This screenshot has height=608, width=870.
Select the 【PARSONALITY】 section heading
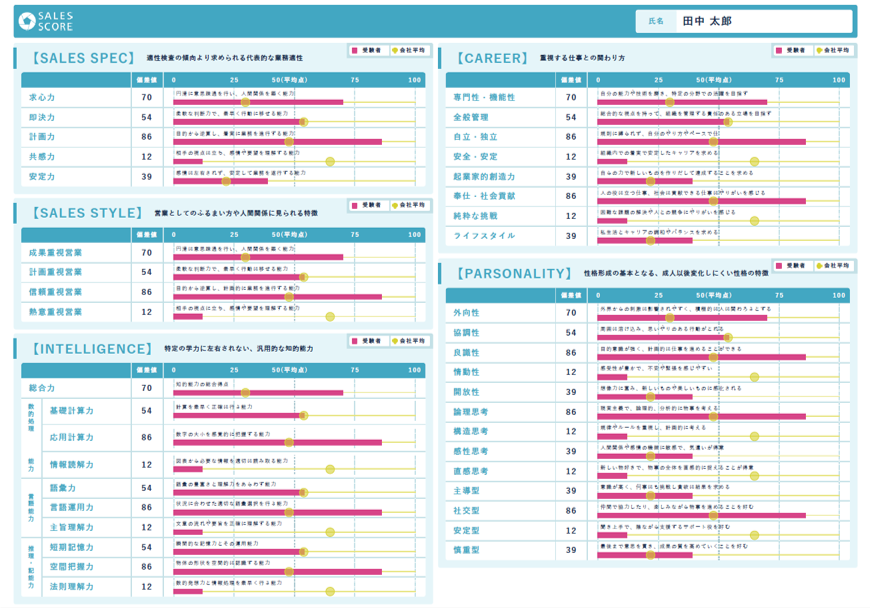click(x=512, y=273)
